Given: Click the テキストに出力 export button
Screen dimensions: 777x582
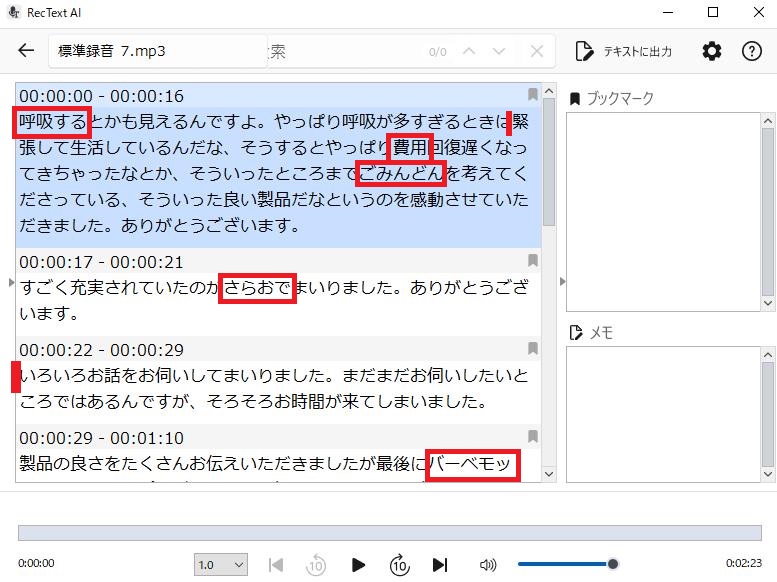Looking at the screenshot, I should [x=624, y=51].
